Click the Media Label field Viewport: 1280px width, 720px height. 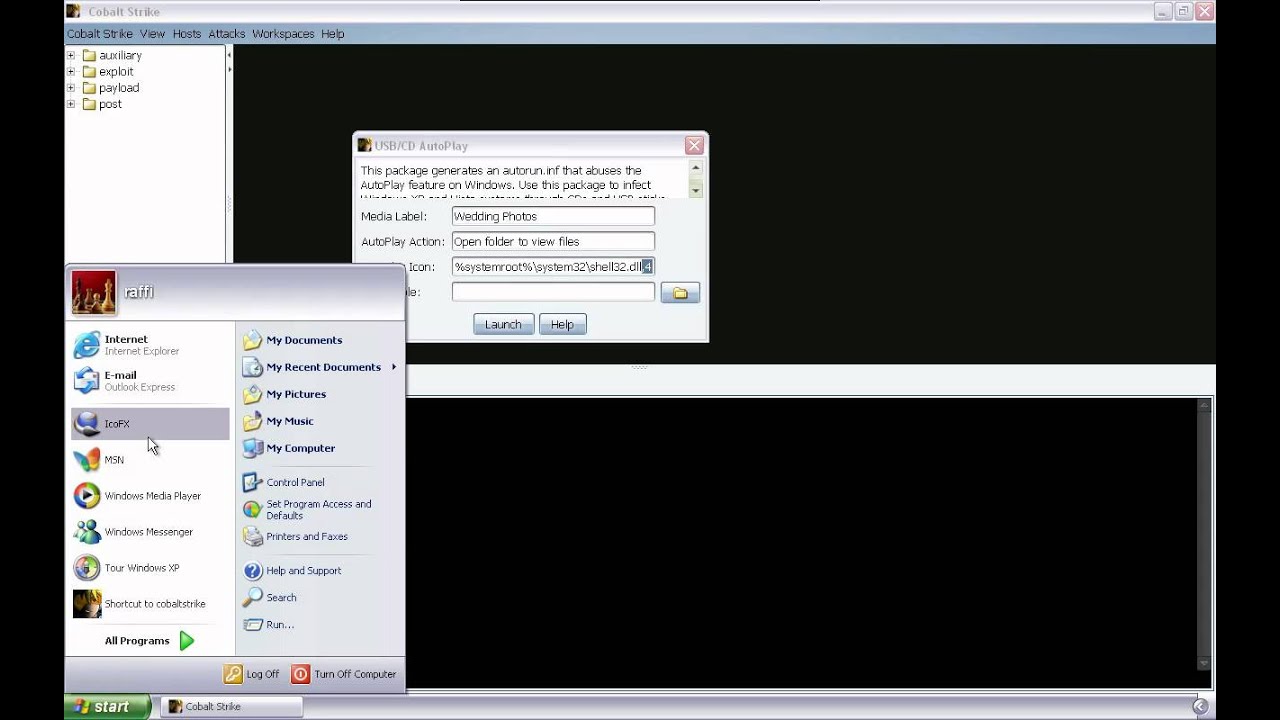pyautogui.click(x=553, y=216)
